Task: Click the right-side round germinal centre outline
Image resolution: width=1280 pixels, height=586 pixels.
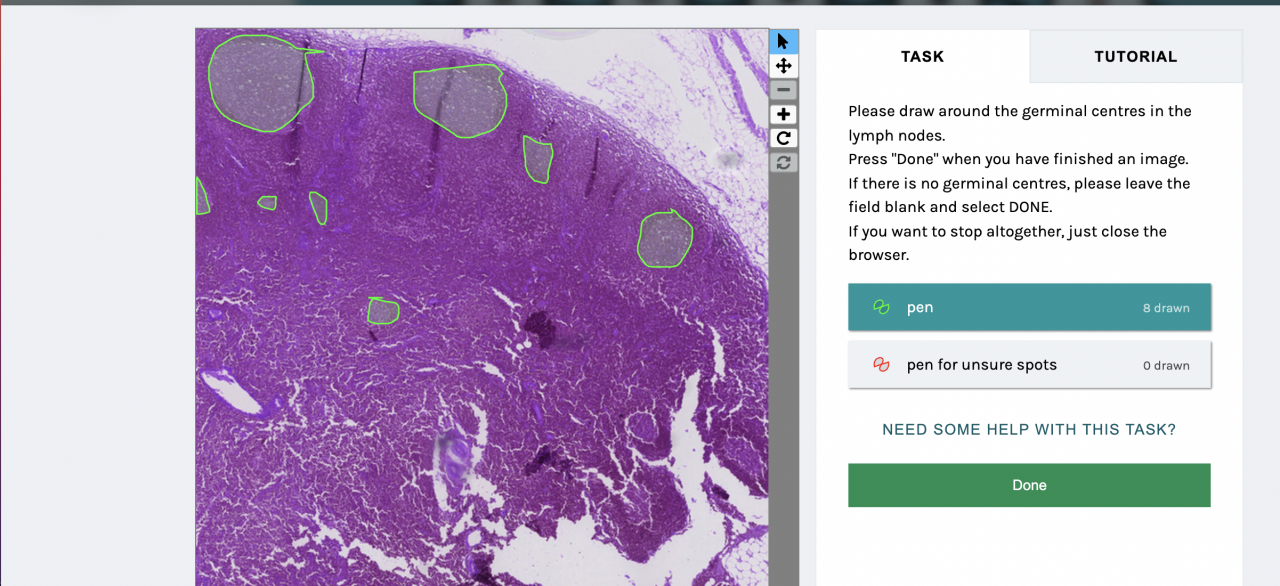Action: (x=665, y=239)
